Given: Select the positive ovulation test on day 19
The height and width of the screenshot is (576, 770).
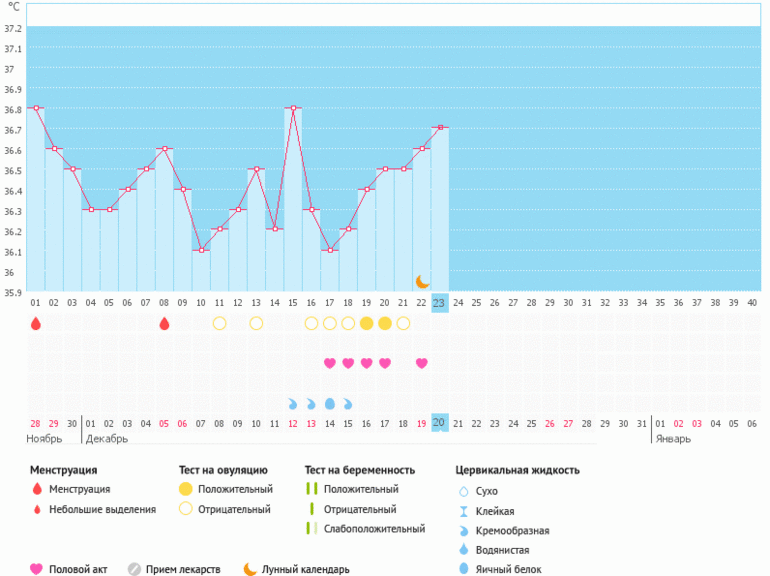Looking at the screenshot, I should point(367,323).
